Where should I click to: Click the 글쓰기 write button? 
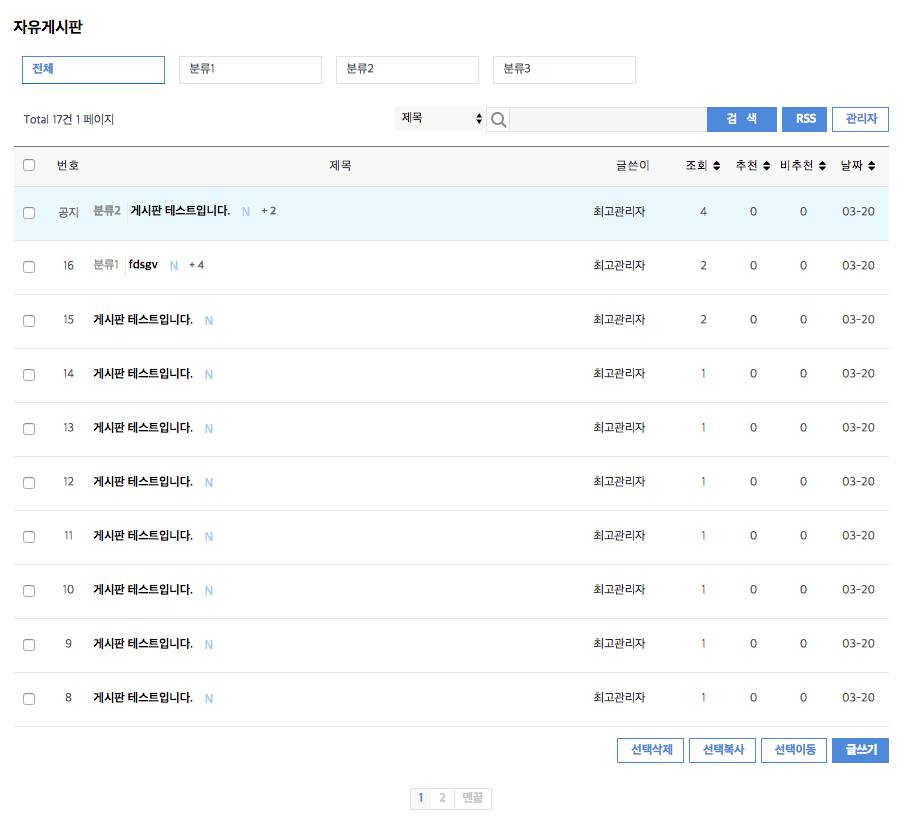click(860, 750)
